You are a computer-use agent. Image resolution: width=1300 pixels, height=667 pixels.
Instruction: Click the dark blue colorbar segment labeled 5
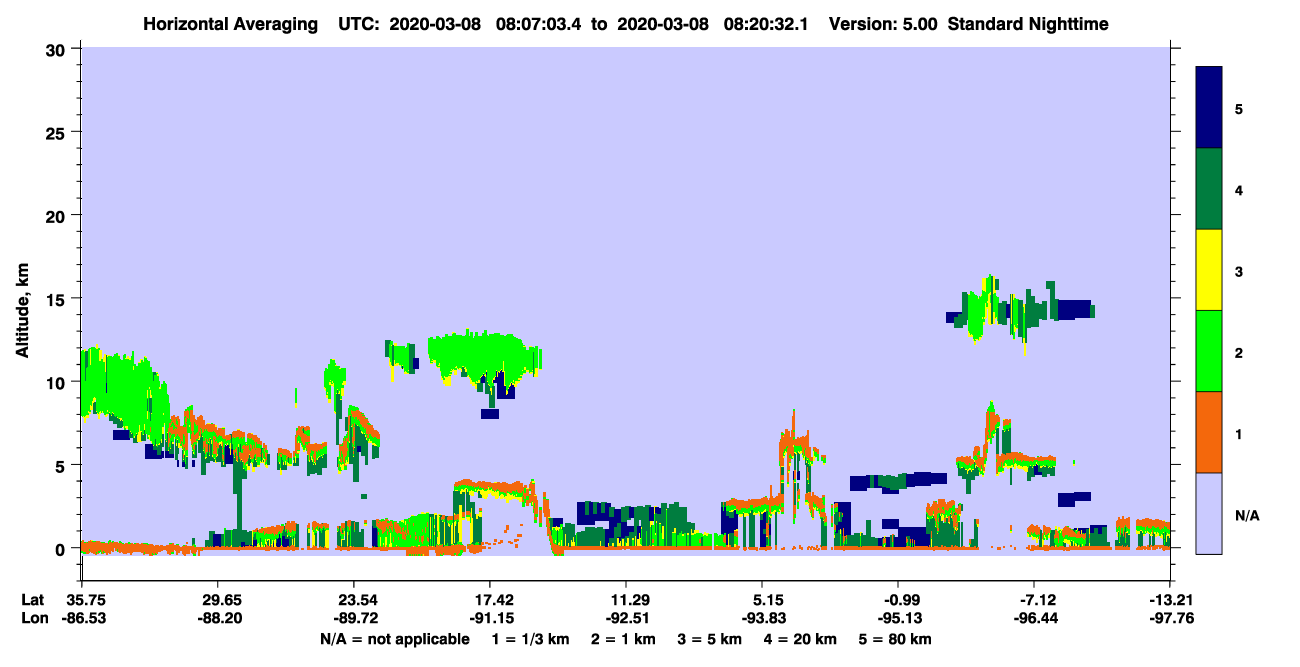[1209, 108]
